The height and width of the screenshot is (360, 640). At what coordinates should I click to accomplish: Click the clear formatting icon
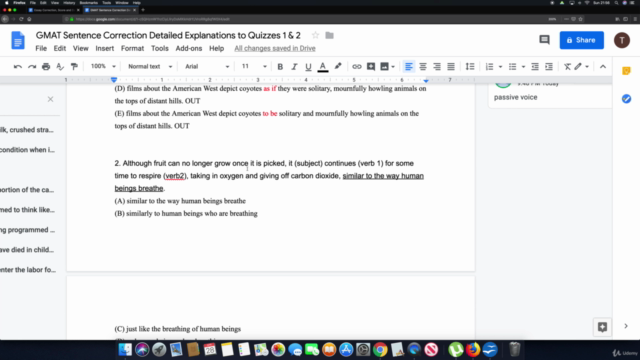pos(567,67)
